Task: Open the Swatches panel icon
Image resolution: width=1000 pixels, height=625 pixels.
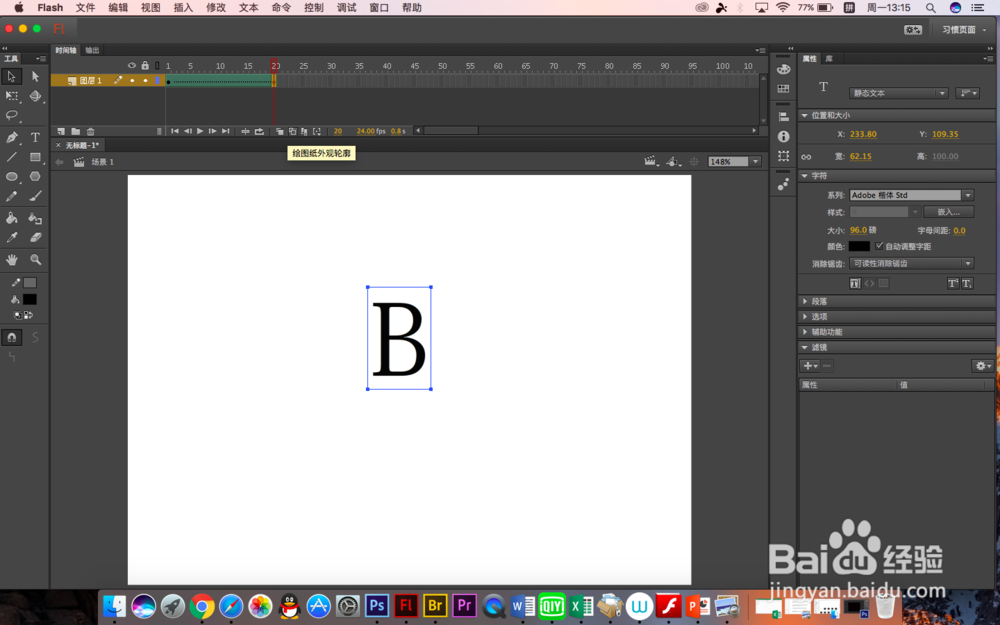Action: [783, 89]
